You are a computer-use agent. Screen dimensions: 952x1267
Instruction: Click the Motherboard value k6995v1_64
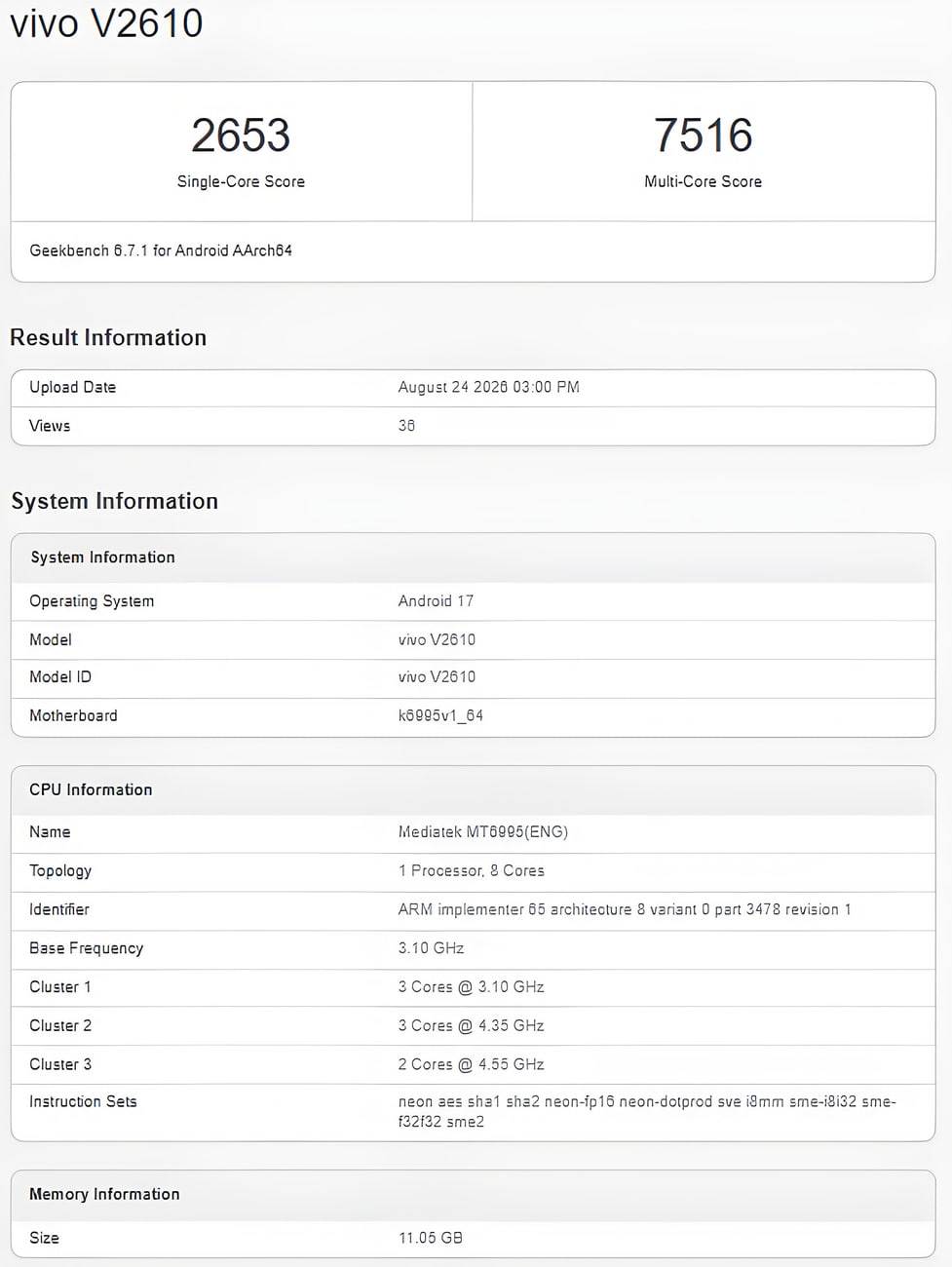tap(440, 715)
